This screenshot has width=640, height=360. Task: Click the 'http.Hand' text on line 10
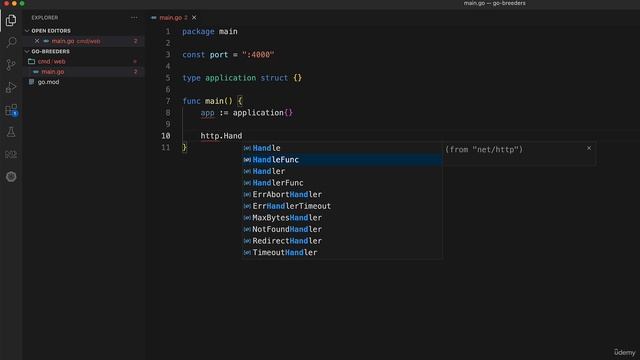pos(221,136)
